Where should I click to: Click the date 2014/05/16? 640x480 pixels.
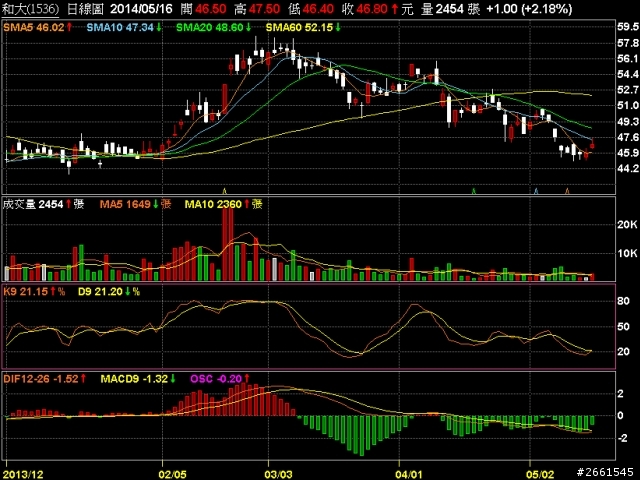coord(141,9)
